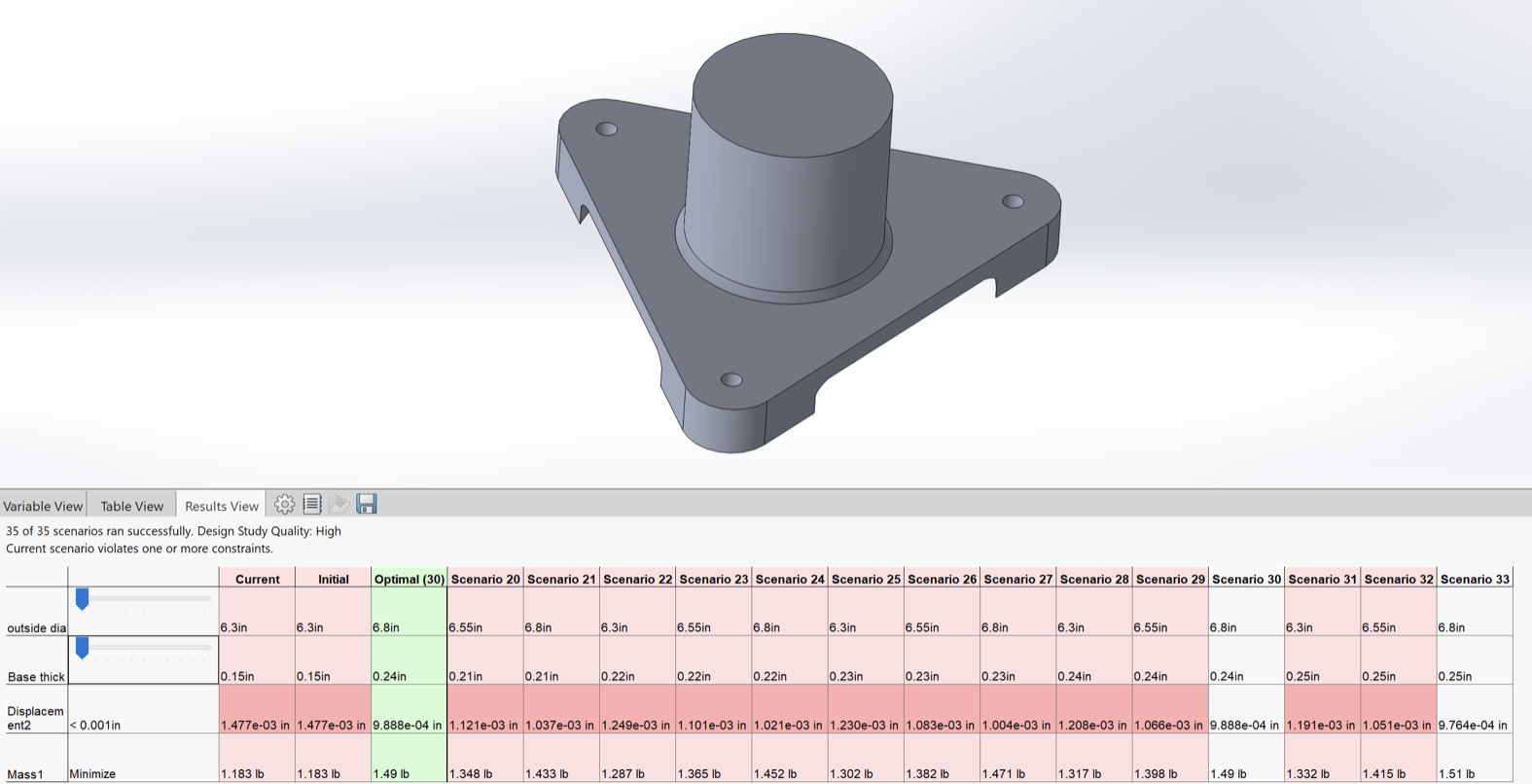Screen dimensions: 1532x784
Task: Click the Scenario 23 column header
Action: pos(714,579)
